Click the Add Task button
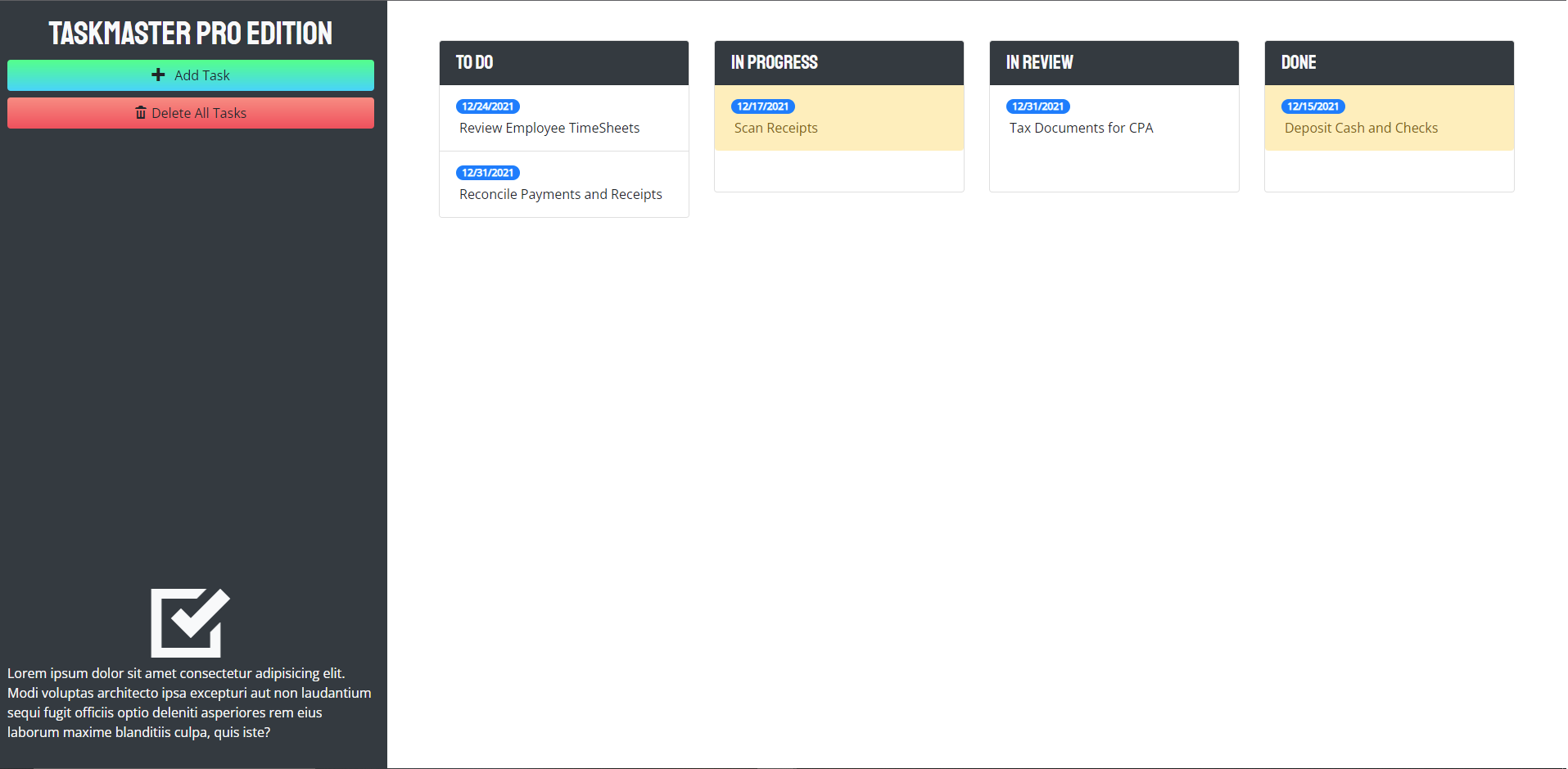Image resolution: width=1568 pixels, height=769 pixels. point(190,75)
